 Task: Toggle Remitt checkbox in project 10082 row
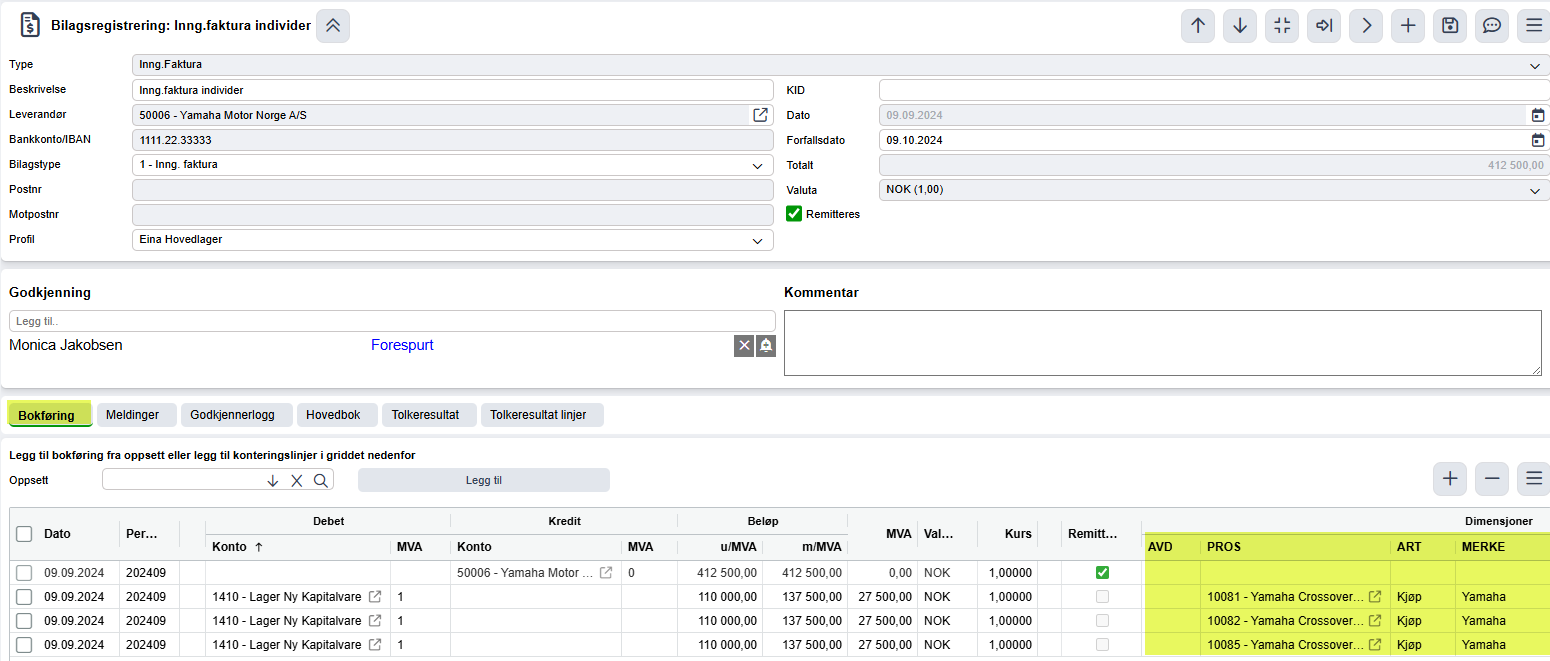[1102, 621]
